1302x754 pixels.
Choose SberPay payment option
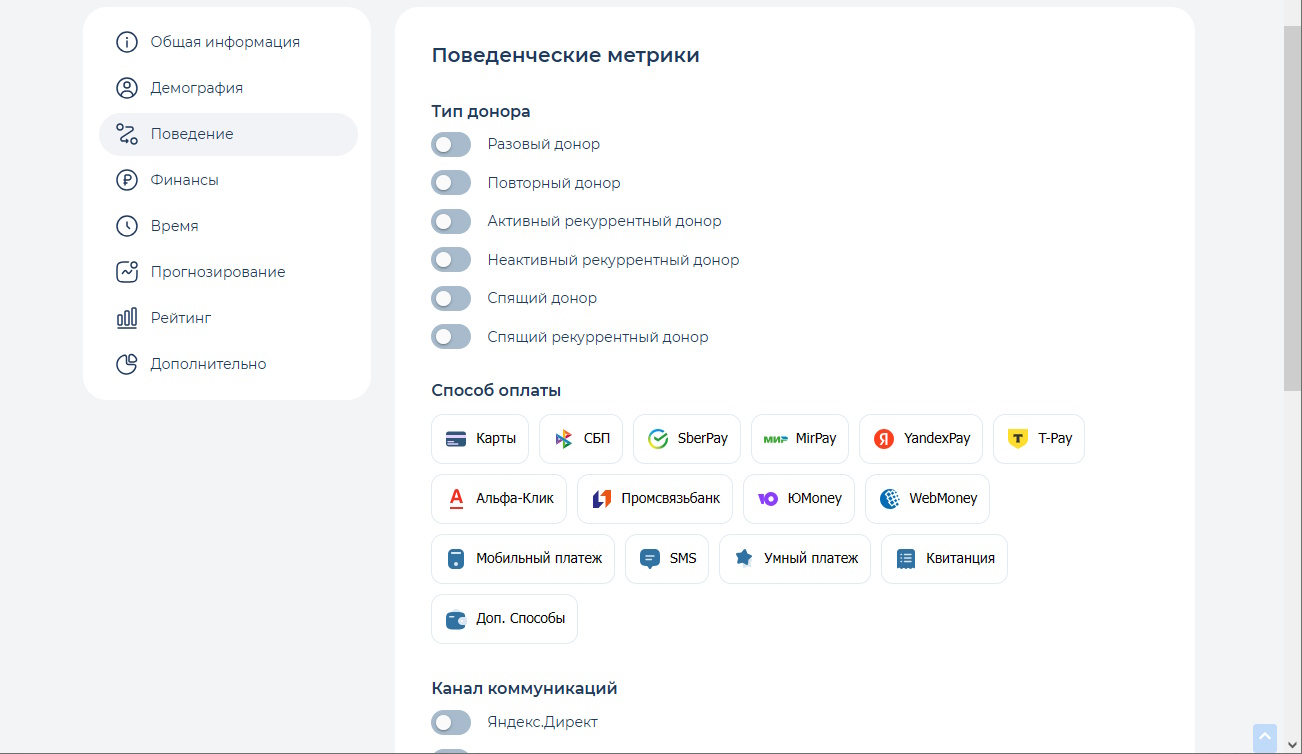[x=686, y=438]
